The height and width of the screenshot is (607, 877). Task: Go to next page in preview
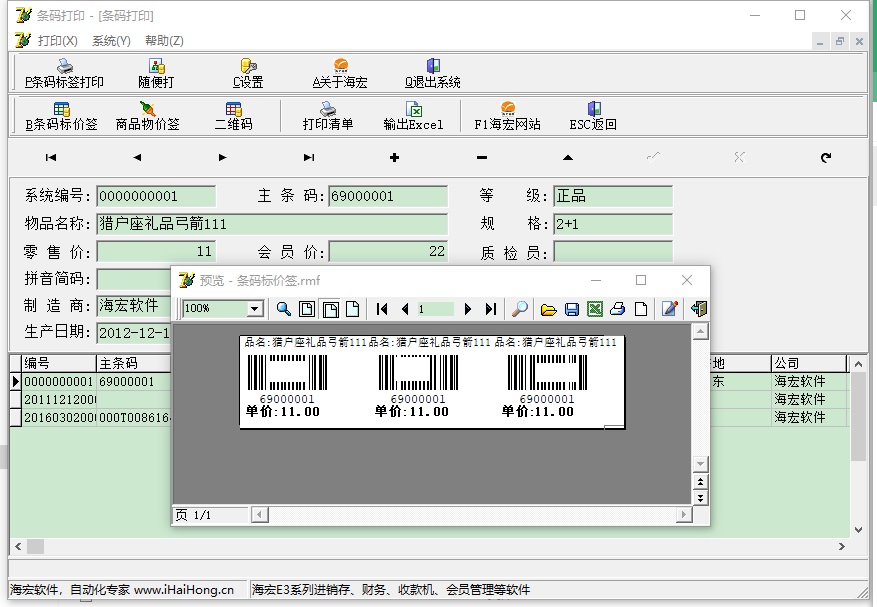[468, 309]
